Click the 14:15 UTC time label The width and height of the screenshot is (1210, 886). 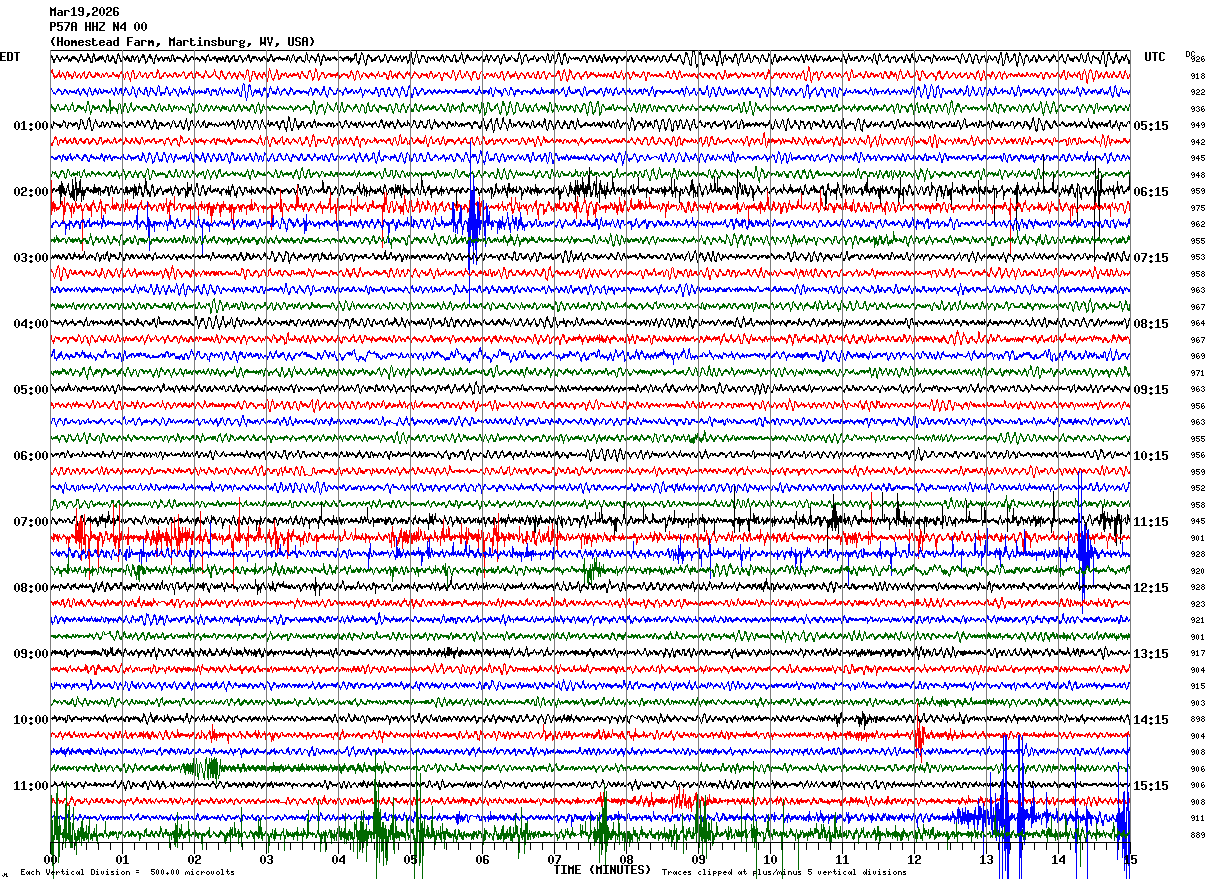(1151, 720)
